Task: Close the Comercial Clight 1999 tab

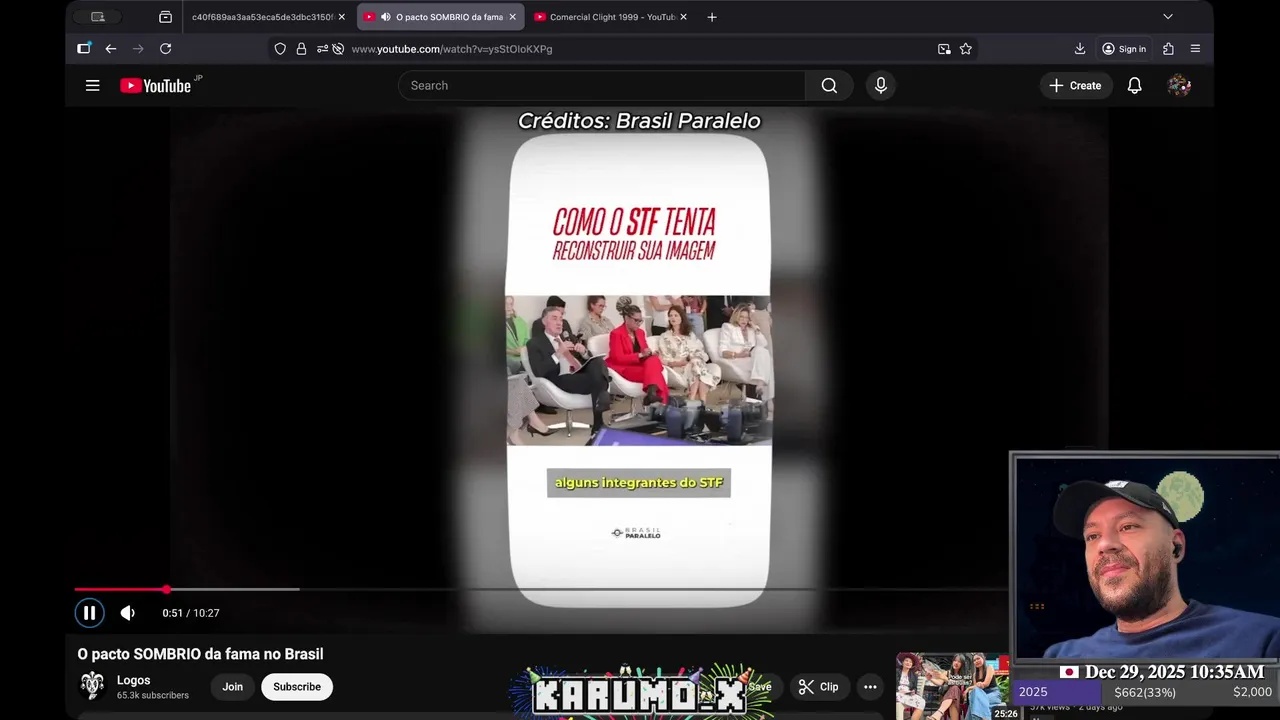Action: pos(683,17)
